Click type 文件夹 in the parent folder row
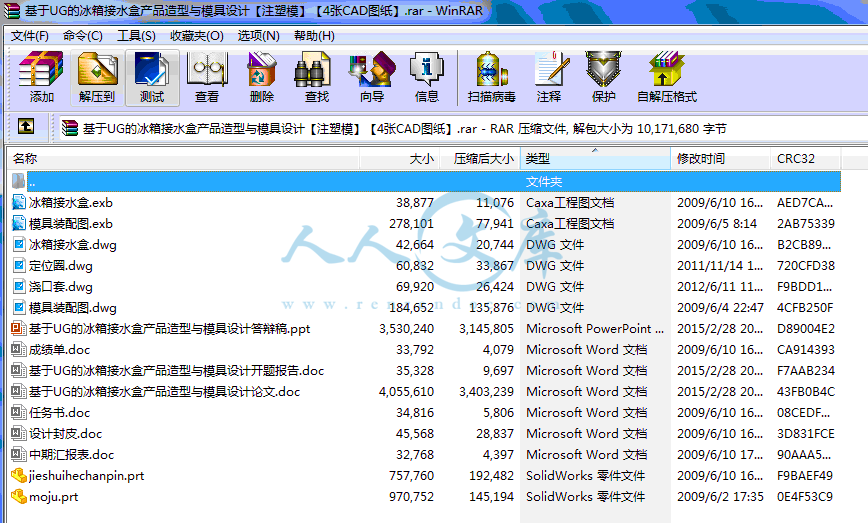The width and height of the screenshot is (868, 523). 544,182
